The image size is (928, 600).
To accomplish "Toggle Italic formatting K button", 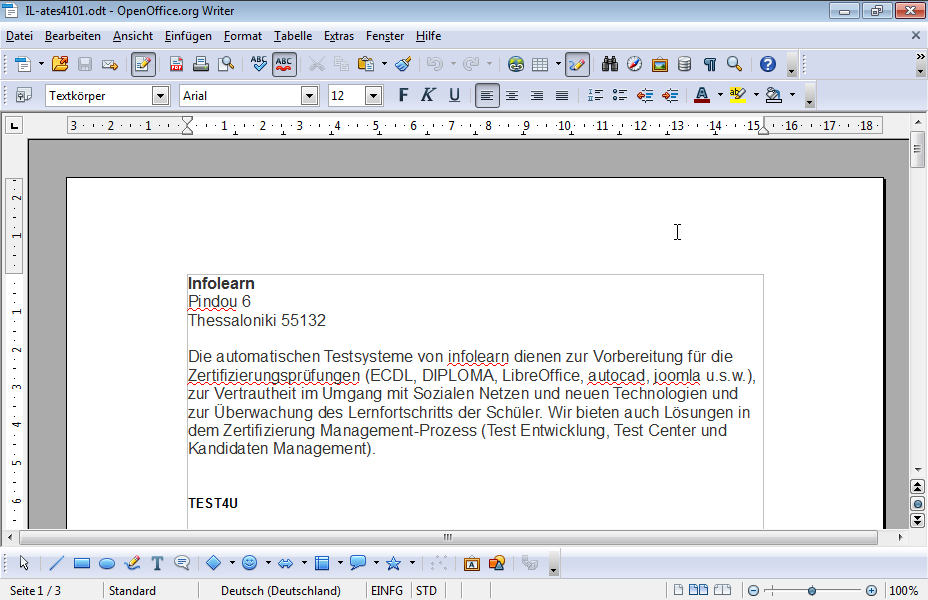I will point(428,95).
